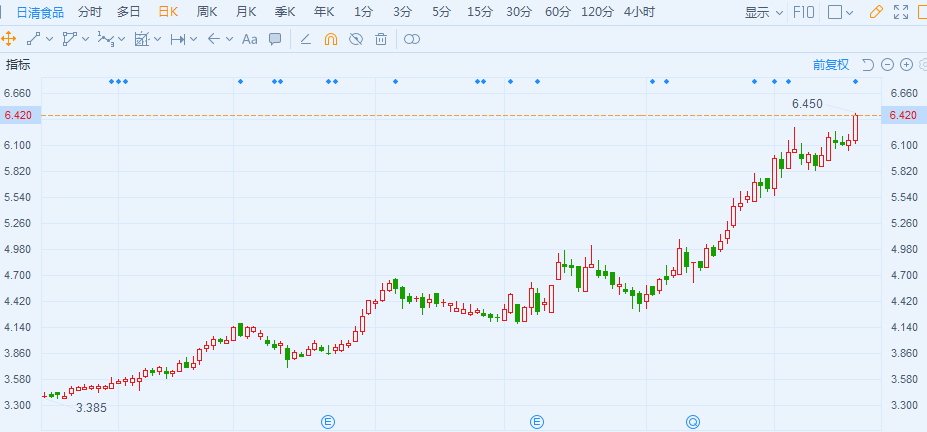Select the angle line tool
Viewport: 927px width, 432px height.
[x=306, y=39]
